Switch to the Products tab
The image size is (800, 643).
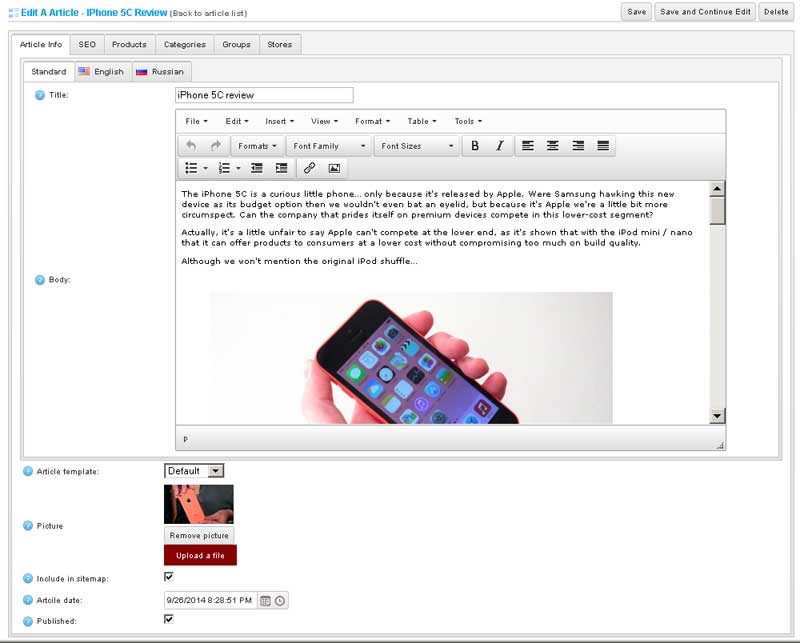(x=129, y=44)
